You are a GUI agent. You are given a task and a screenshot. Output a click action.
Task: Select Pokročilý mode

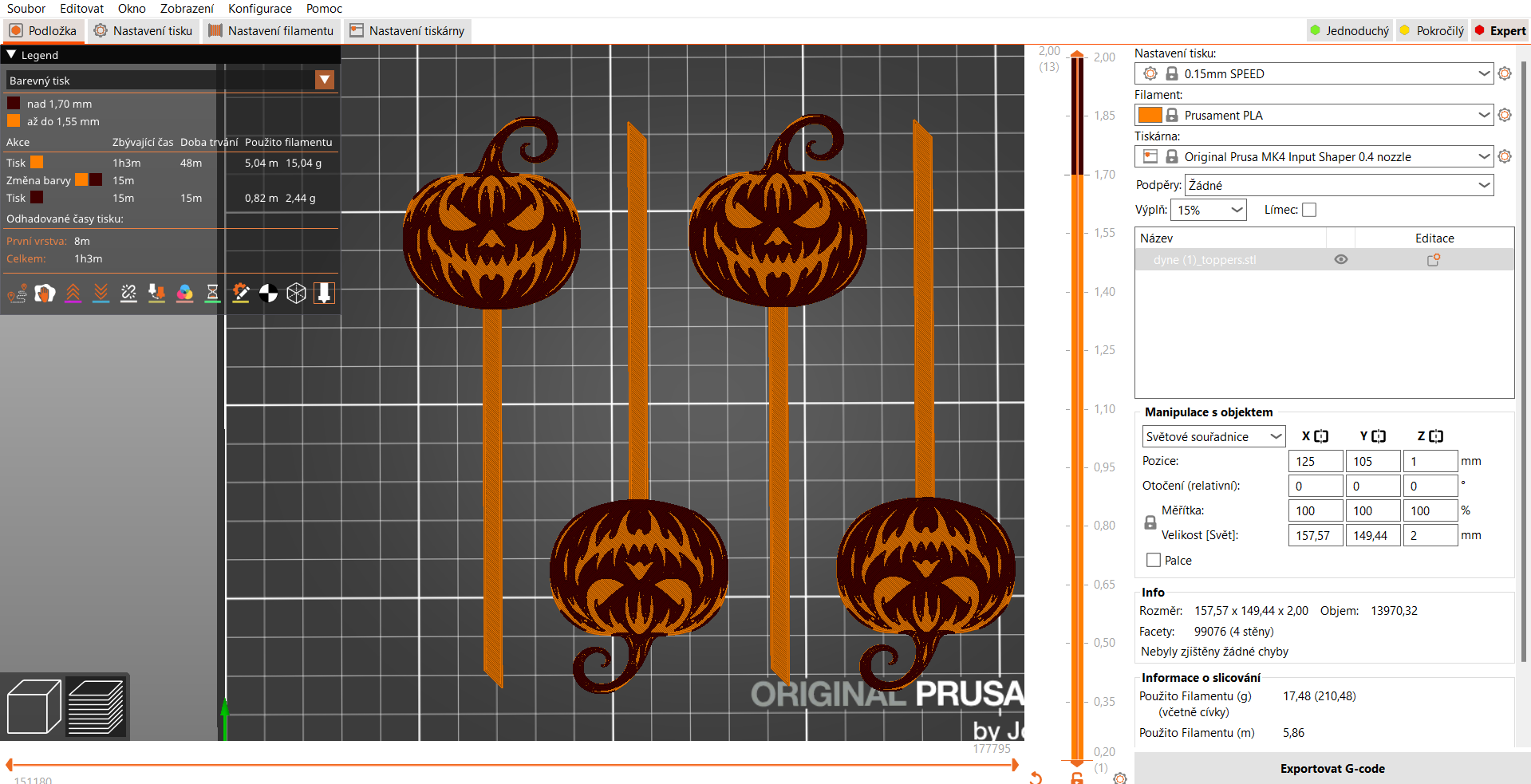pos(1432,31)
